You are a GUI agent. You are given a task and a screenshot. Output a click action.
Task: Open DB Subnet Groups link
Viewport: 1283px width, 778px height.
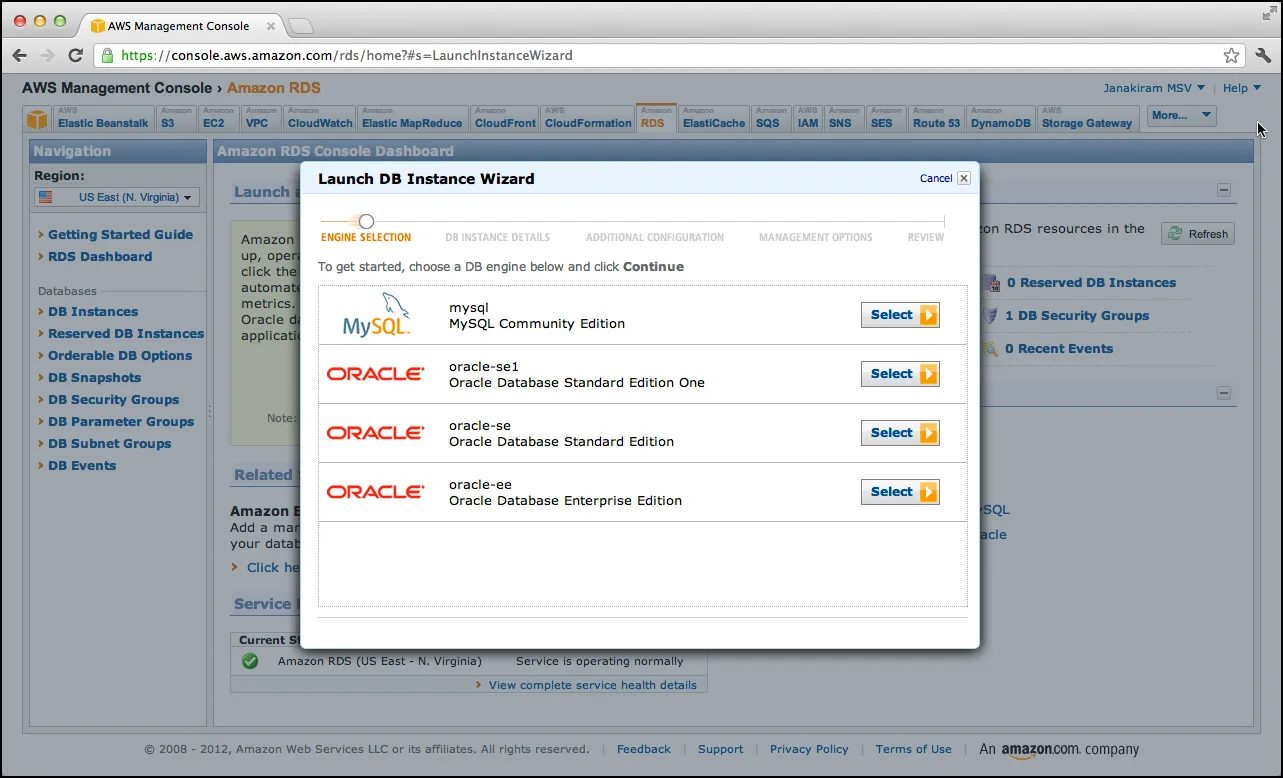point(110,443)
